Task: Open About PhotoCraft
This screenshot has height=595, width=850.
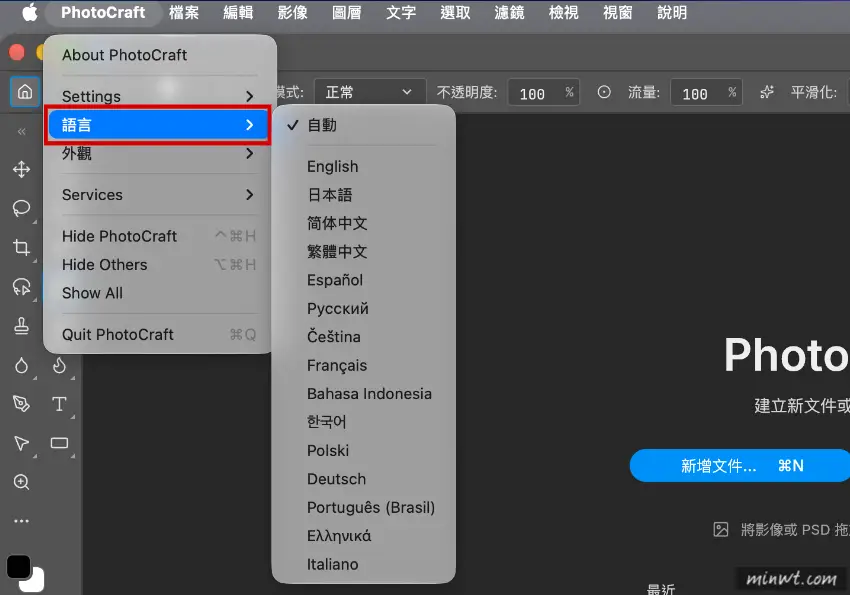Action: click(158, 55)
